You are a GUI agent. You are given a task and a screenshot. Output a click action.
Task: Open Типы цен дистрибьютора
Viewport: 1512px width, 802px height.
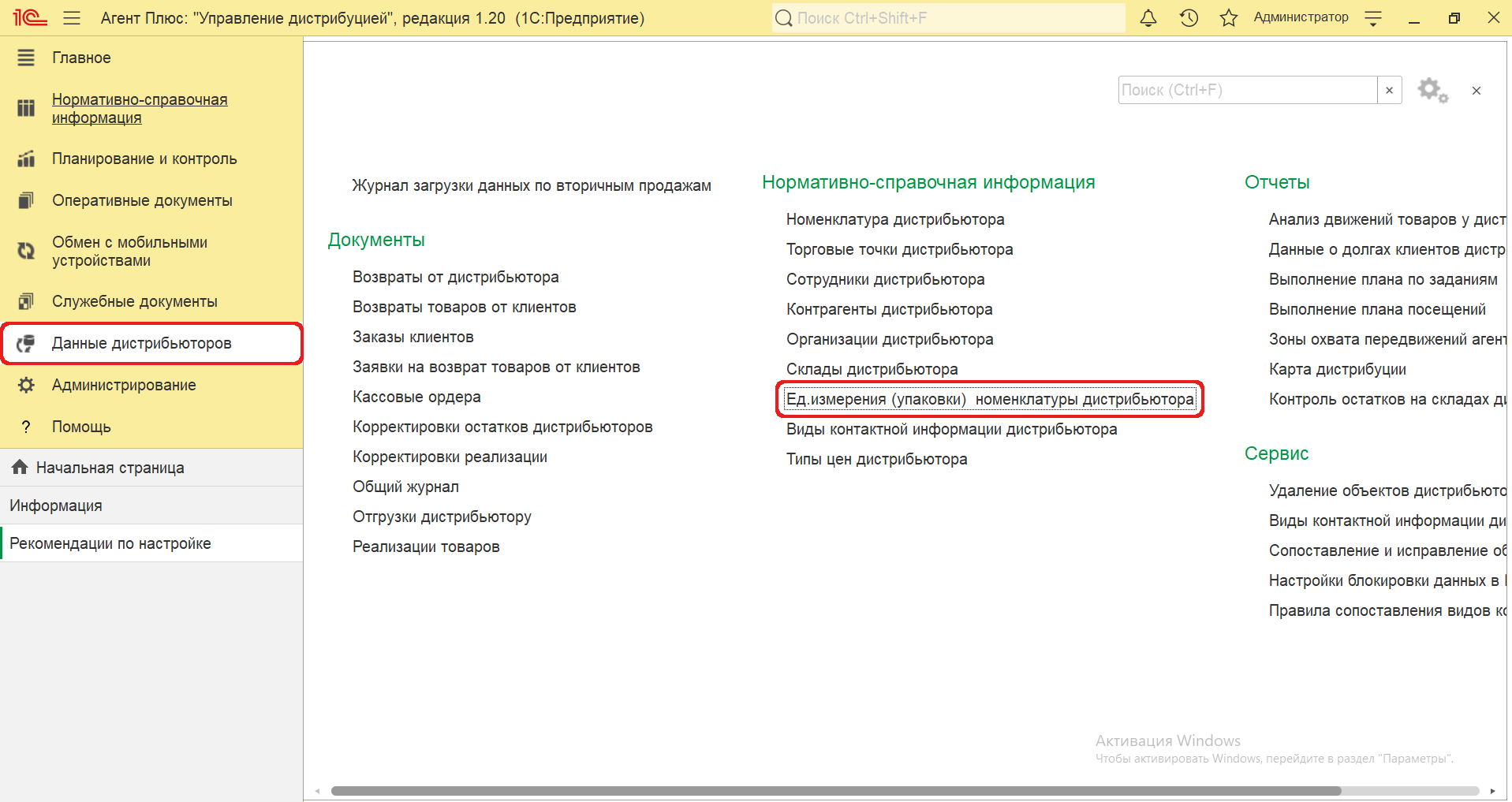coord(877,459)
